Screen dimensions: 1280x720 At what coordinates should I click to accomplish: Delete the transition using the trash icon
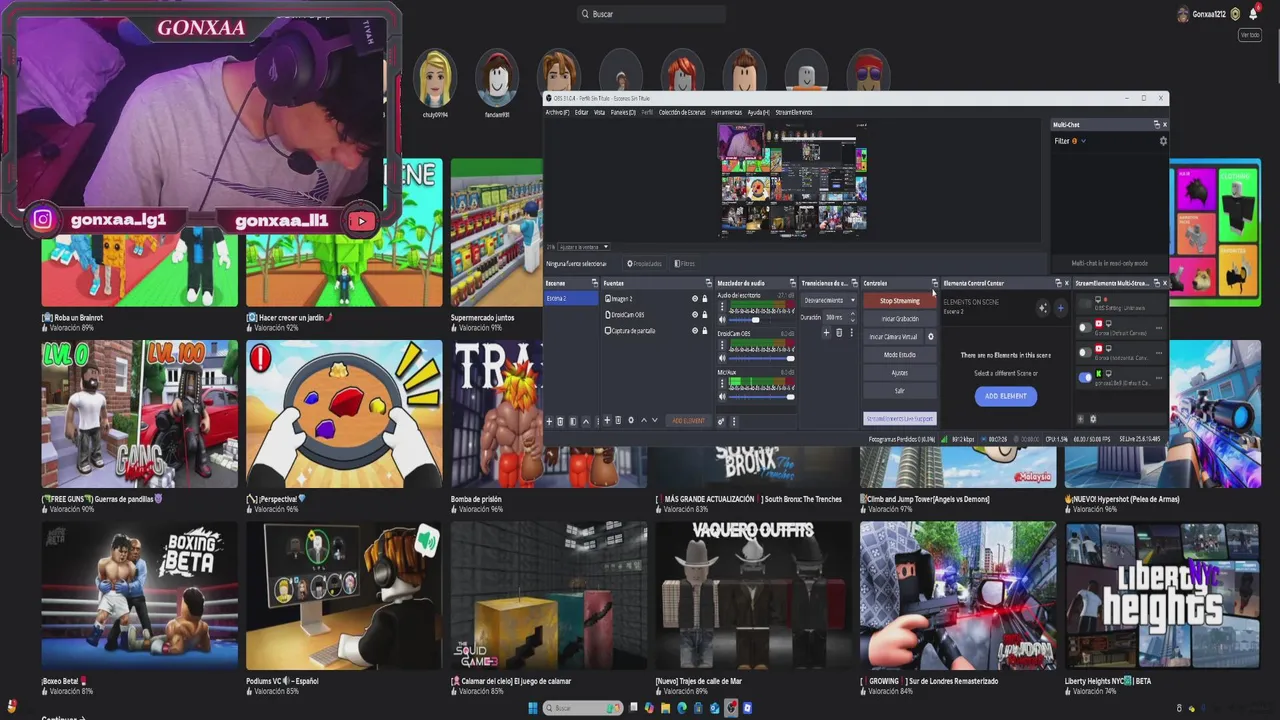click(839, 333)
